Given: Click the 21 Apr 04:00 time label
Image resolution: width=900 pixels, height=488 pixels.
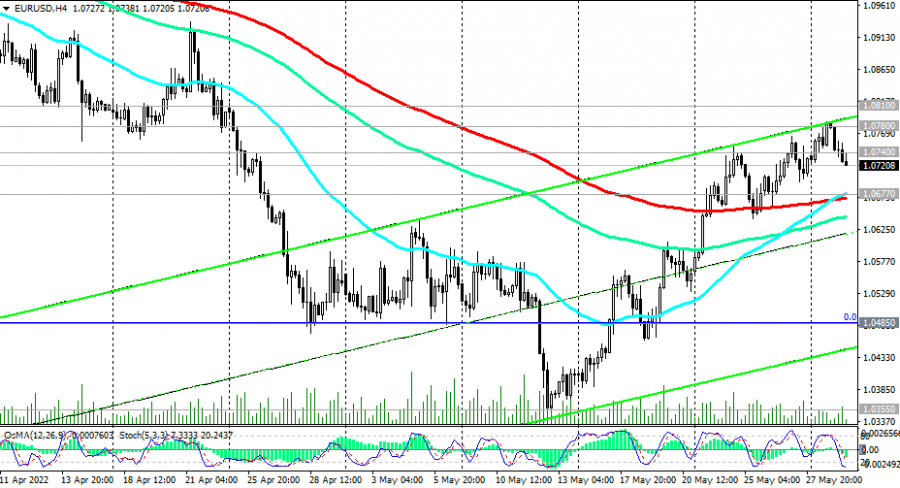Looking at the screenshot, I should (x=211, y=480).
